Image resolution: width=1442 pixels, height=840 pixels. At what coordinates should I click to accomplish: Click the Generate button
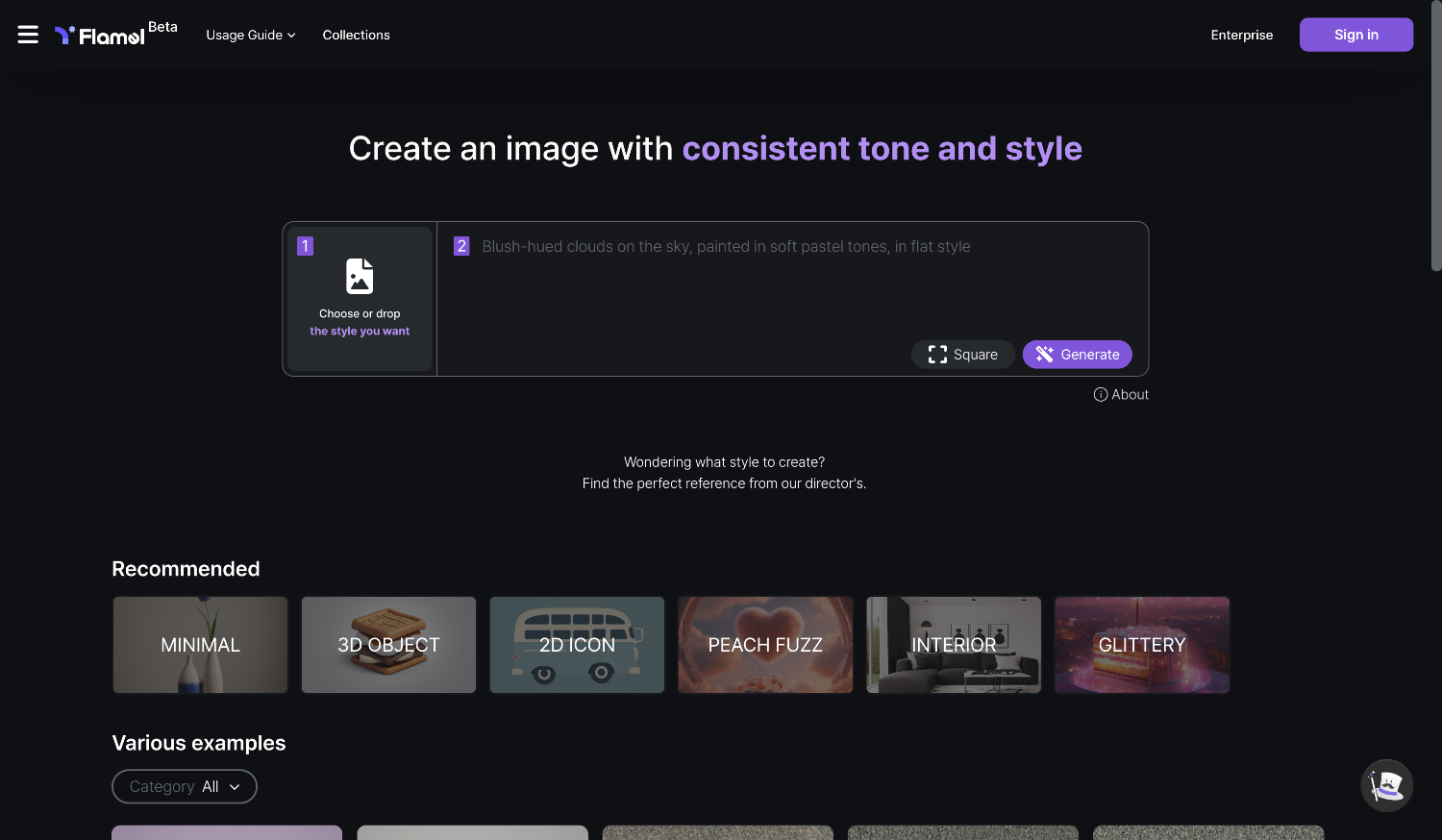click(1078, 355)
